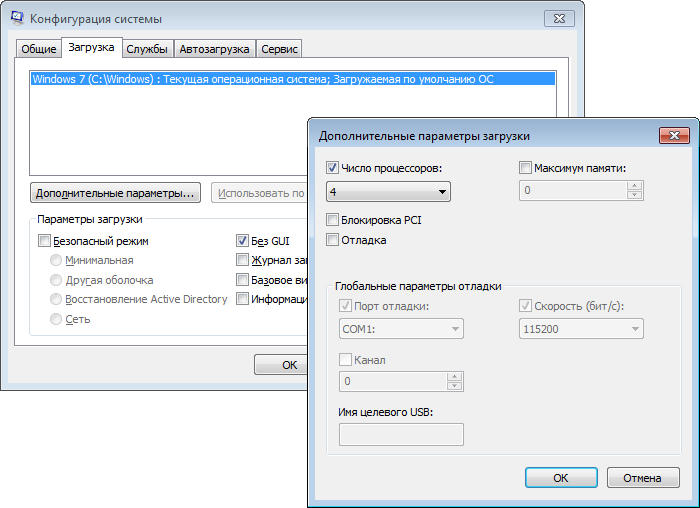Increase Канал value with up arrow
Image resolution: width=700 pixels, height=508 pixels.
(x=454, y=377)
